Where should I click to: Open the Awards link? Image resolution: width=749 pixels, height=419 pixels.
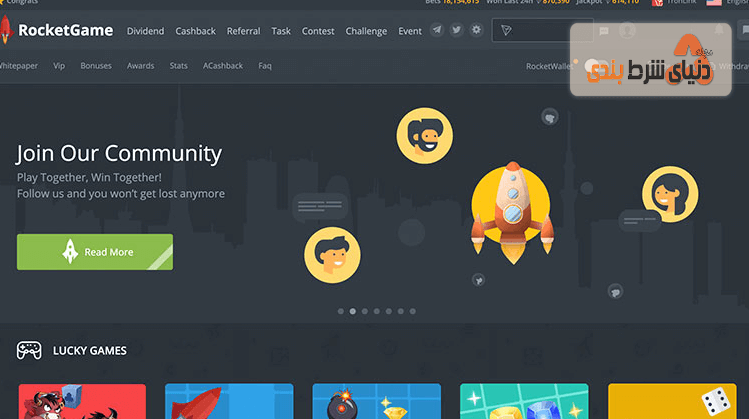[140, 66]
